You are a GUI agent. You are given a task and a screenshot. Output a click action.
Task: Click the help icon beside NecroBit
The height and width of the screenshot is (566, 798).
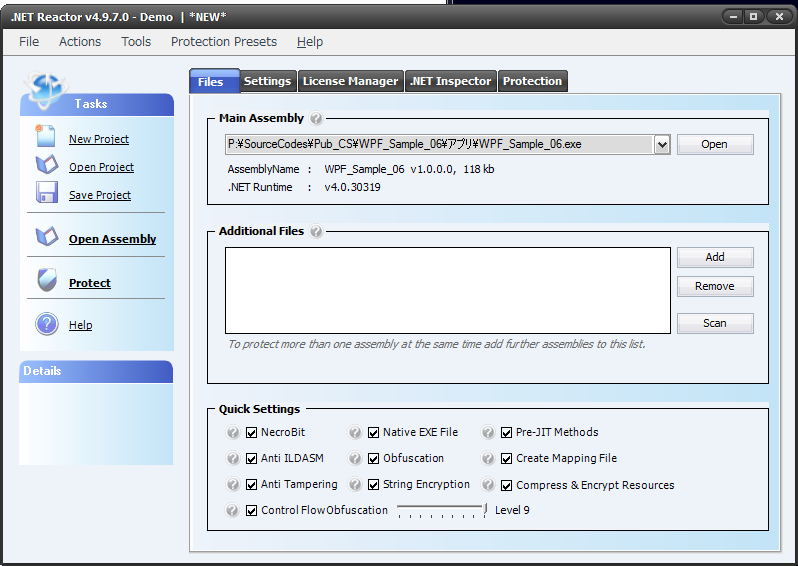(233, 432)
